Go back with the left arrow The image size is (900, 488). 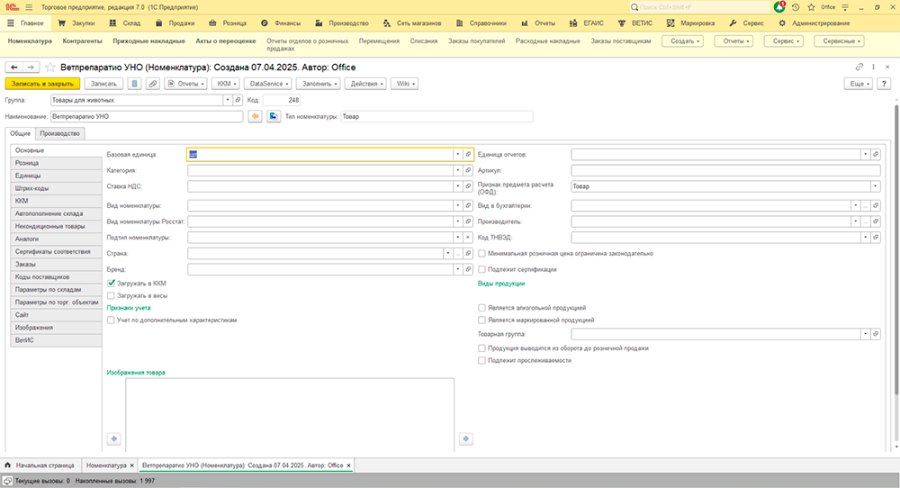click(14, 67)
